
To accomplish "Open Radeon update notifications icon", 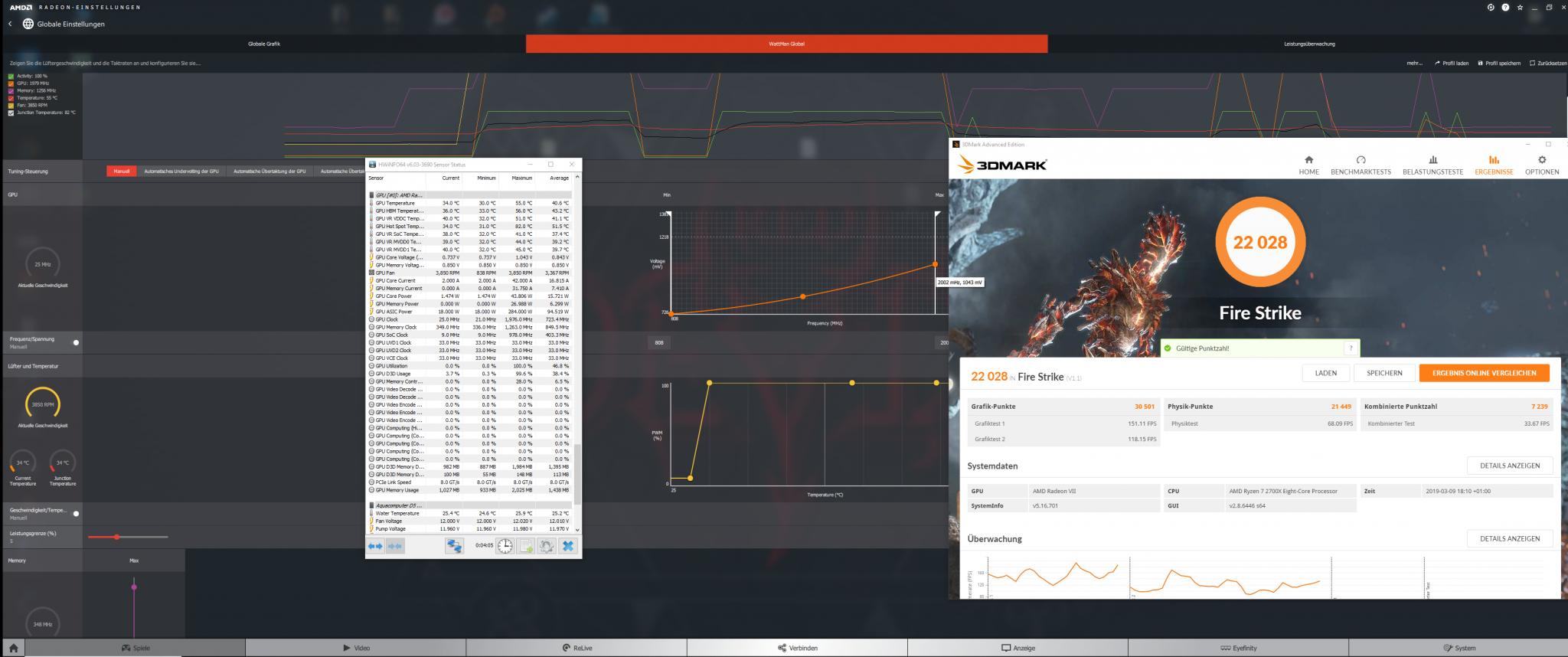I will click(x=1491, y=8).
